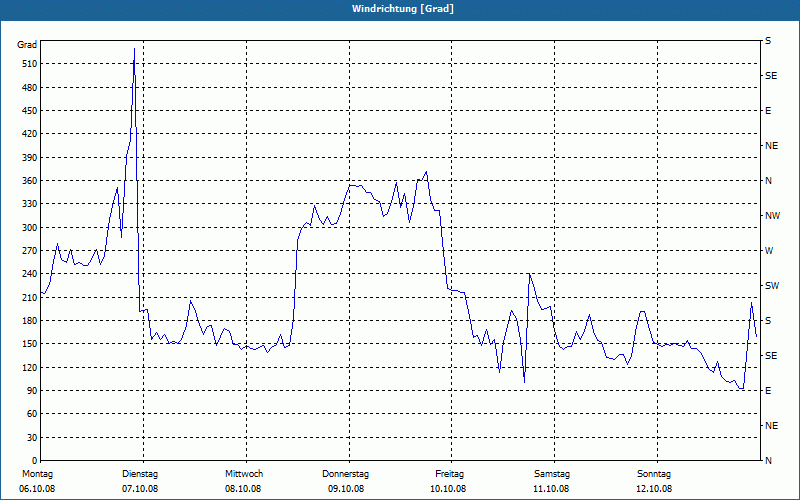Image resolution: width=800 pixels, height=500 pixels.
Task: Click the 60 degree axis label
Action: point(32,414)
